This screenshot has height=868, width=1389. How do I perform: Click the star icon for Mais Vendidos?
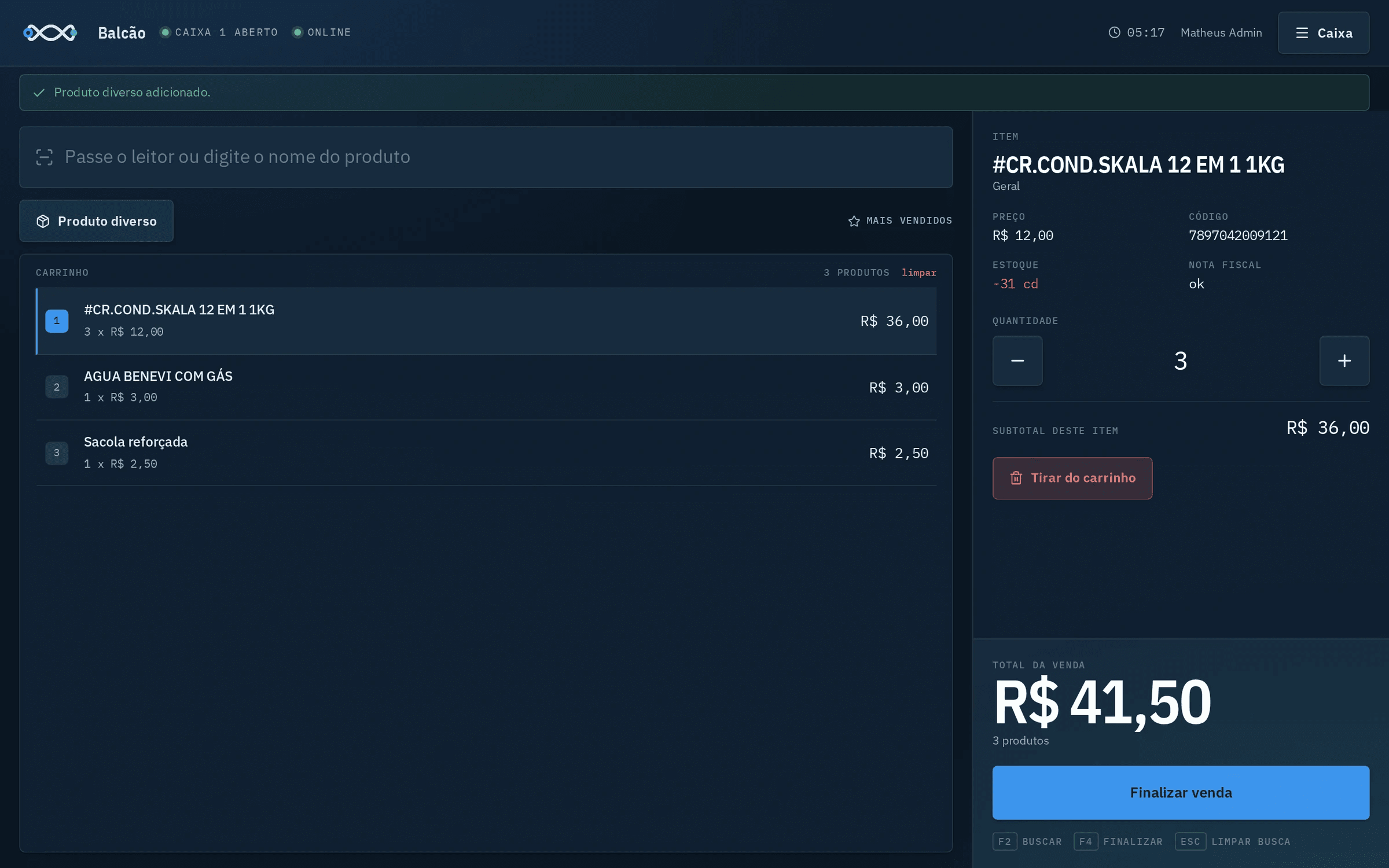click(854, 221)
